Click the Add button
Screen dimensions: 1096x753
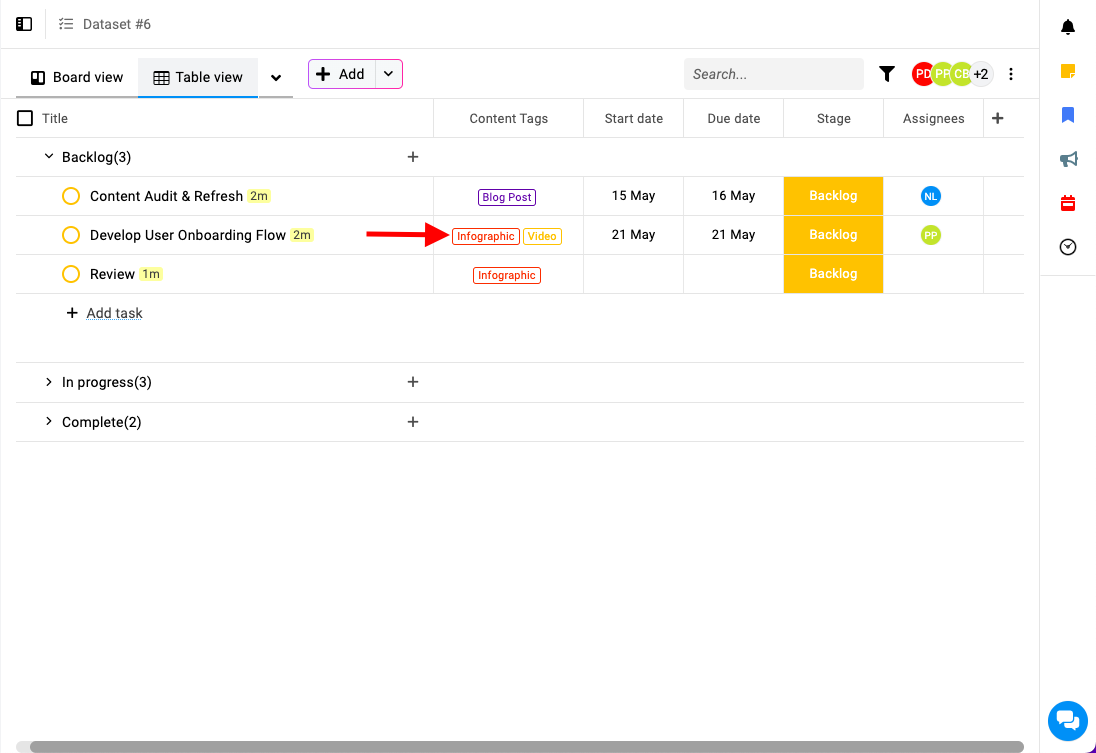(342, 73)
